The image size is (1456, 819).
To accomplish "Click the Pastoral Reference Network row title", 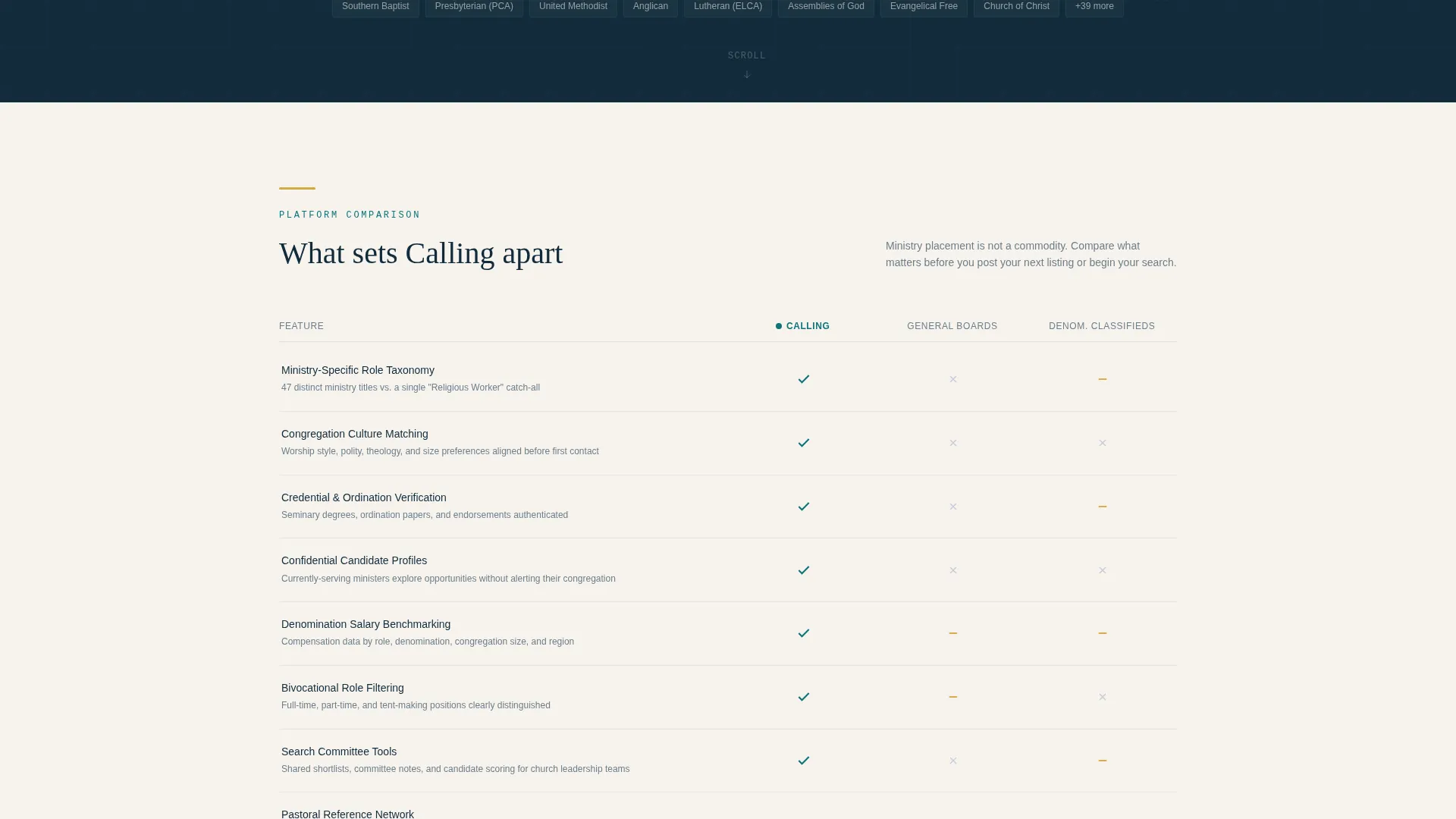I will tap(347, 814).
